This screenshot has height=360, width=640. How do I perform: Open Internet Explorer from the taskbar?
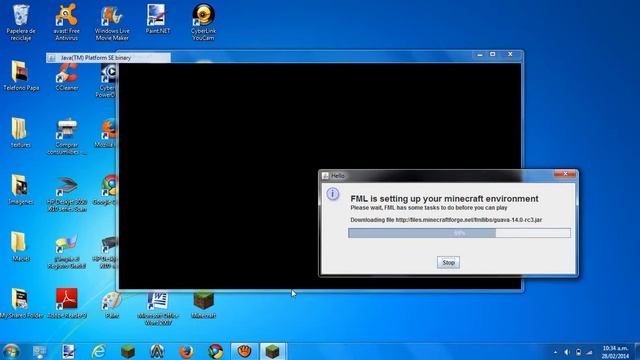coord(98,351)
